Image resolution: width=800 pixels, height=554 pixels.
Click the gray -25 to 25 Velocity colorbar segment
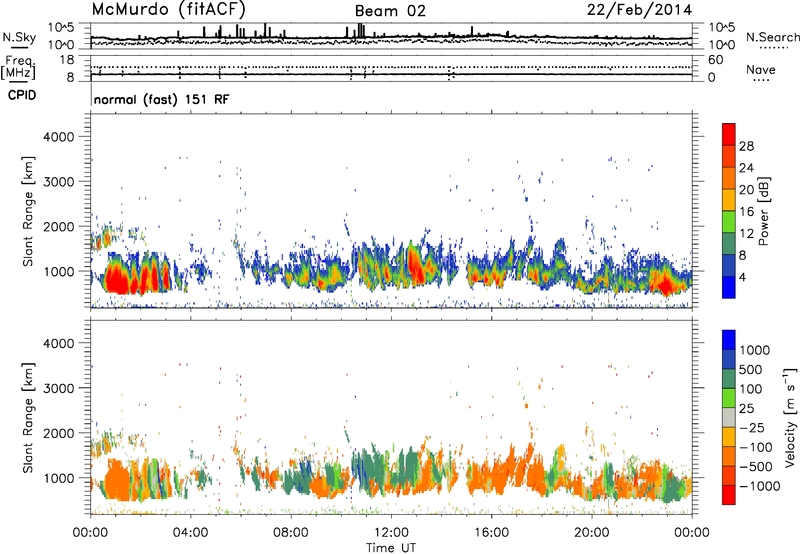pyautogui.click(x=729, y=417)
